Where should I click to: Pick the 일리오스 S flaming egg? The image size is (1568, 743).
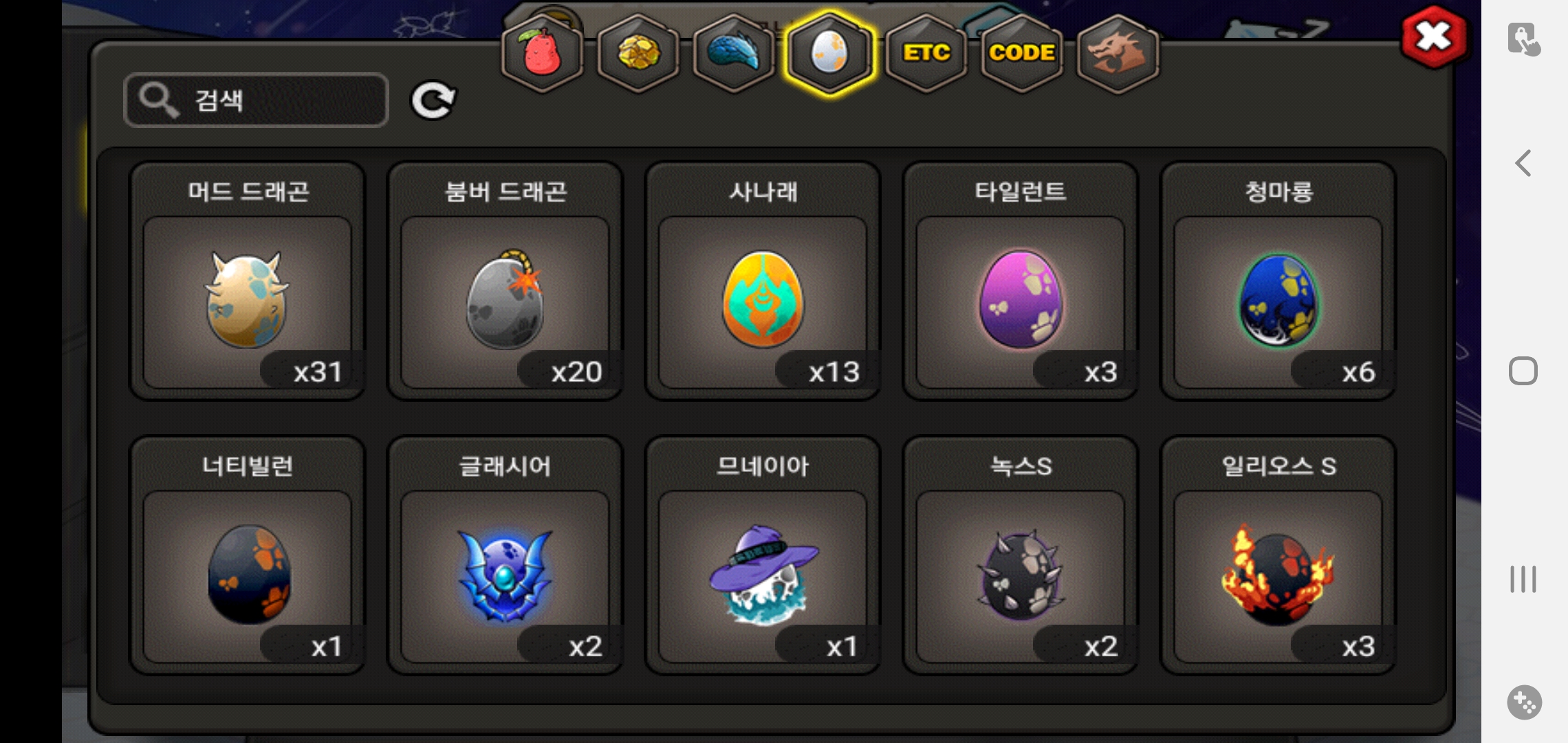coord(1278,555)
